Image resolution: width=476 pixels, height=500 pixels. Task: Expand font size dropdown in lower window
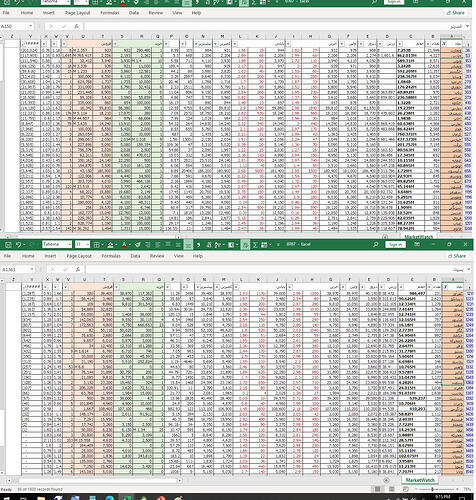(x=87, y=245)
